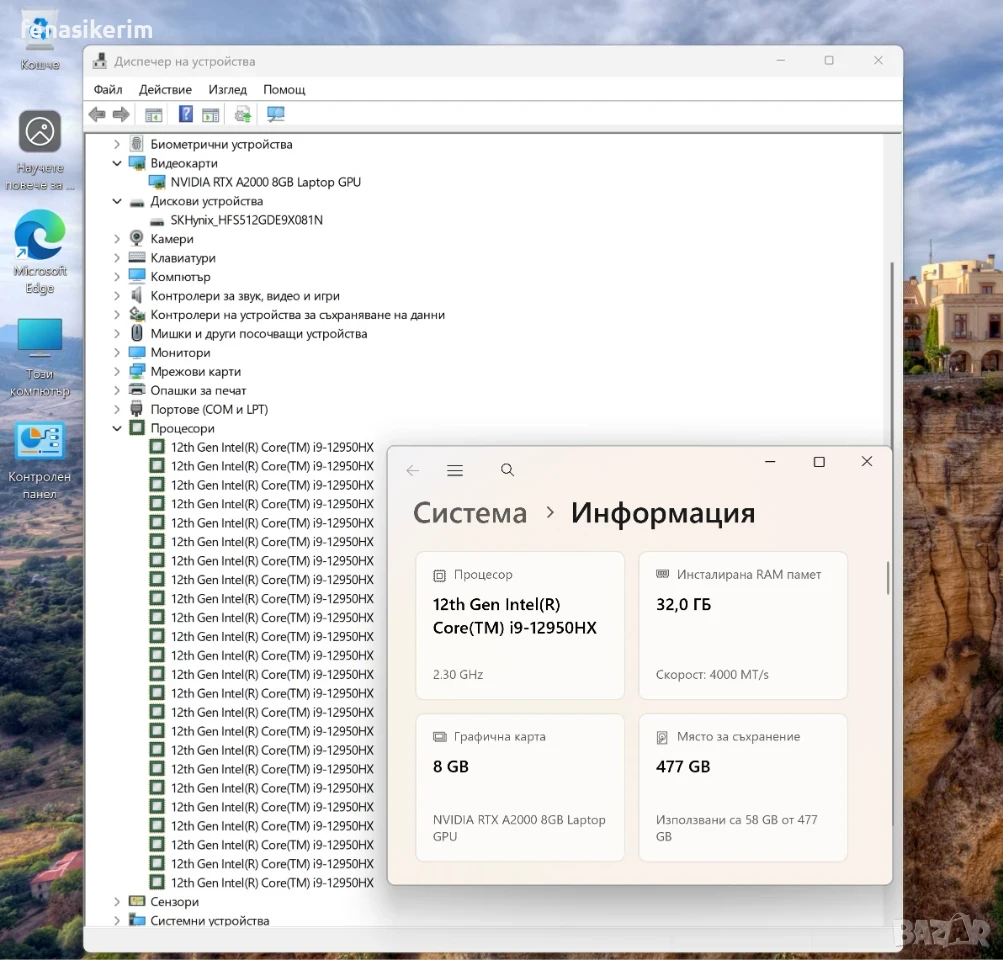This screenshot has width=1003, height=960.
Task: Open Научете повече desktop icon
Action: point(40,151)
